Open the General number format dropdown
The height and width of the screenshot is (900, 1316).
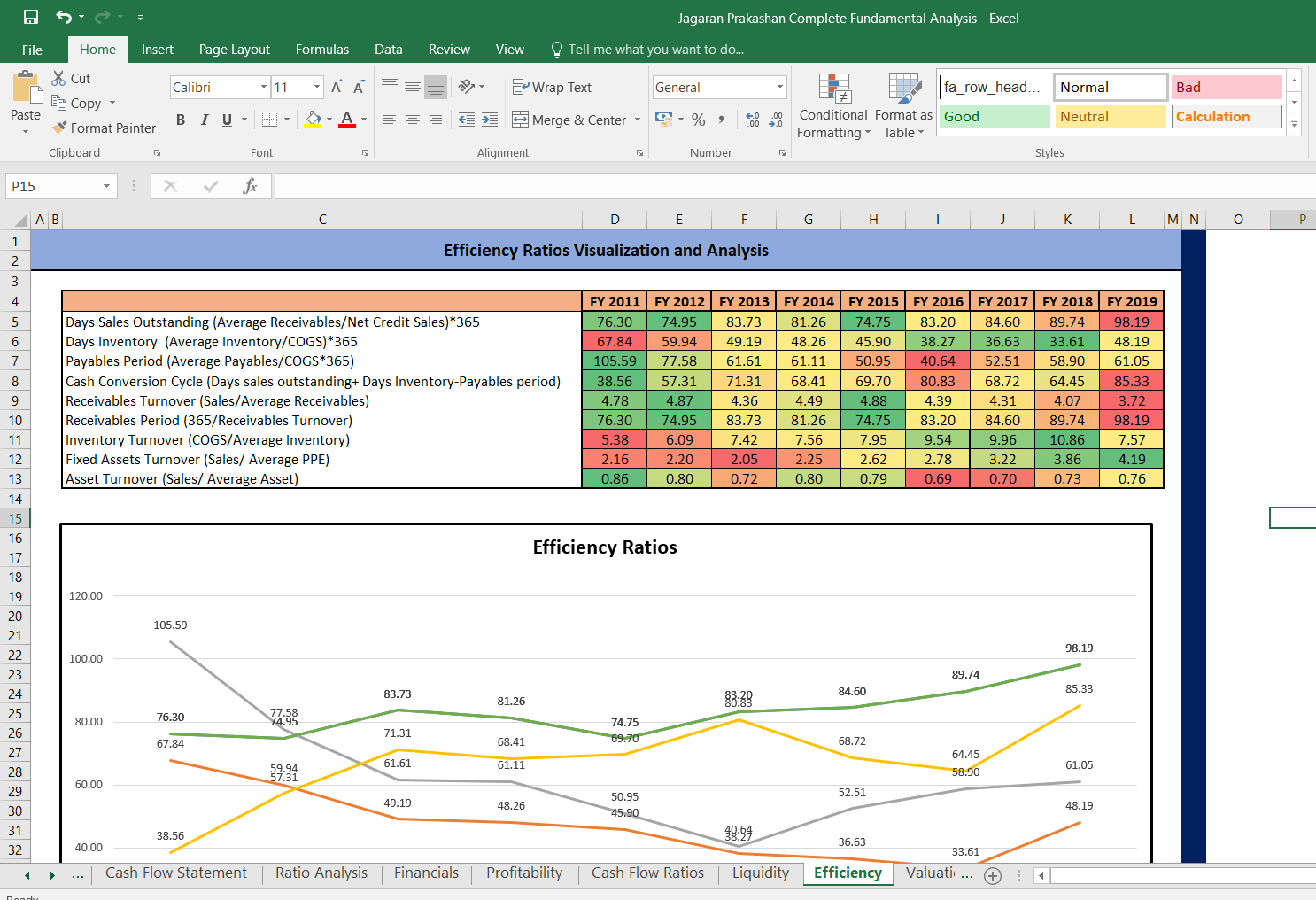click(x=780, y=87)
